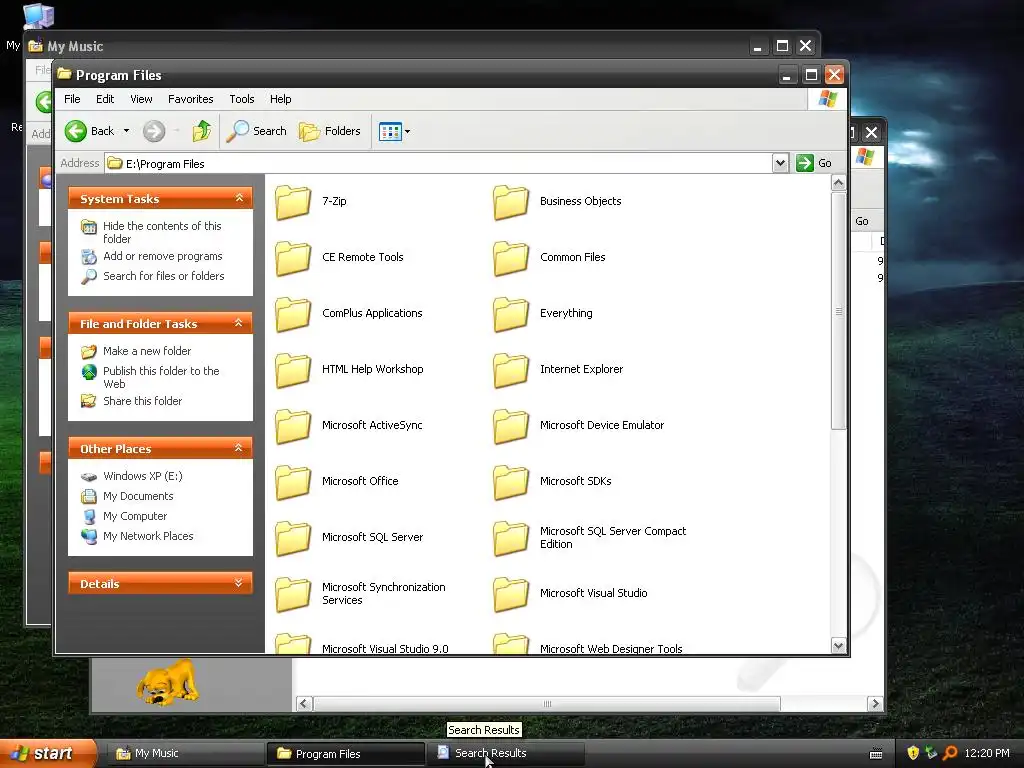Screen dimensions: 1024x768
Task: Open the View menu
Action: [x=141, y=99]
